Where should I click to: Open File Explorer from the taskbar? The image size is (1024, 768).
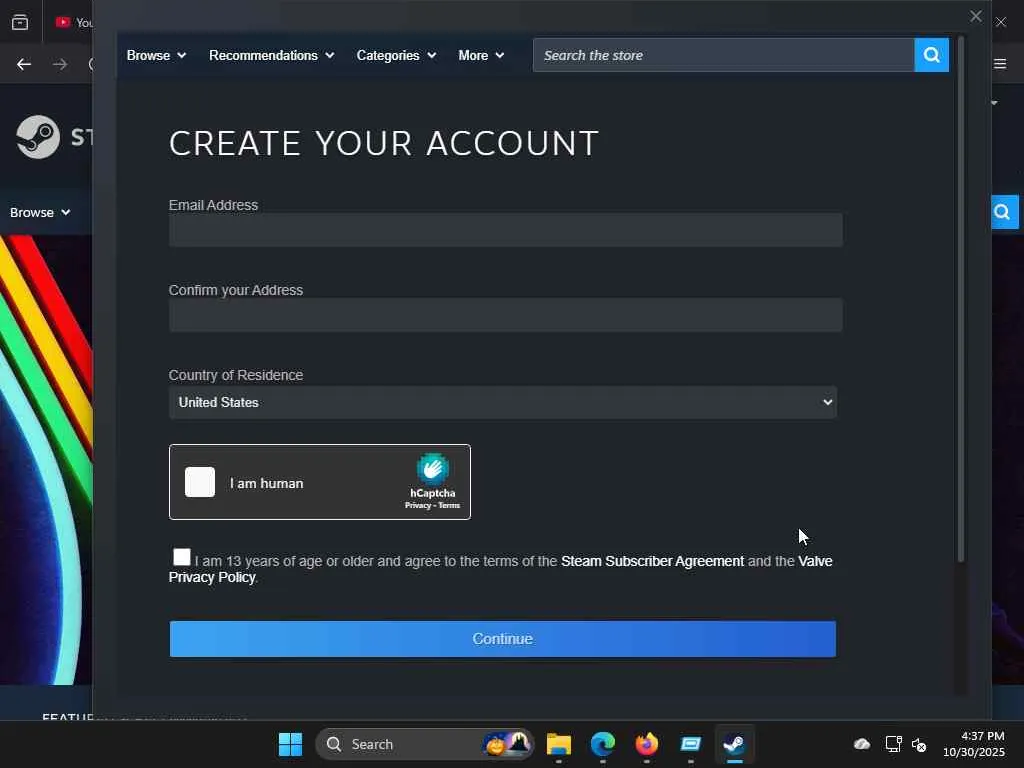(x=559, y=744)
